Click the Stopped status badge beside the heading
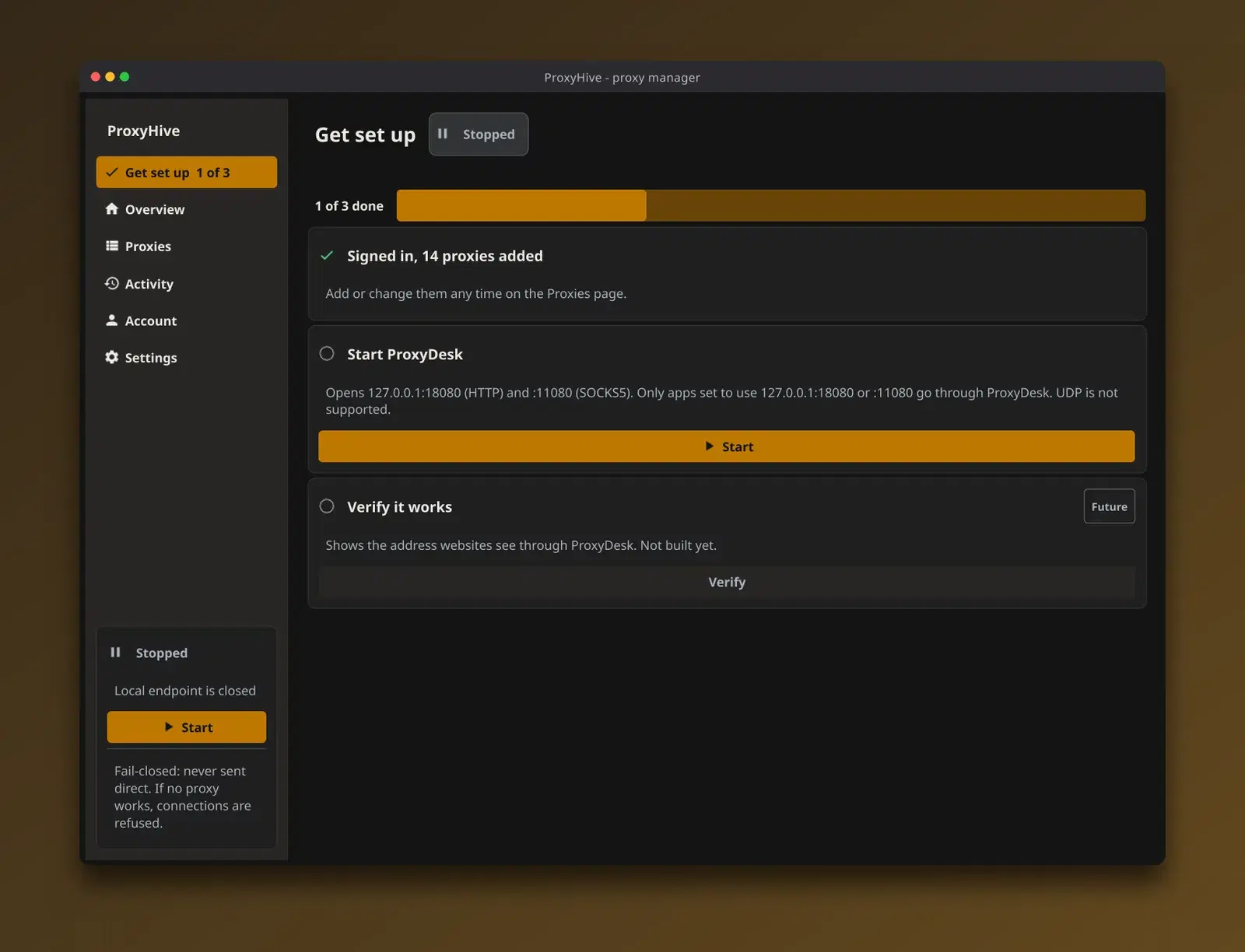 pyautogui.click(x=479, y=134)
